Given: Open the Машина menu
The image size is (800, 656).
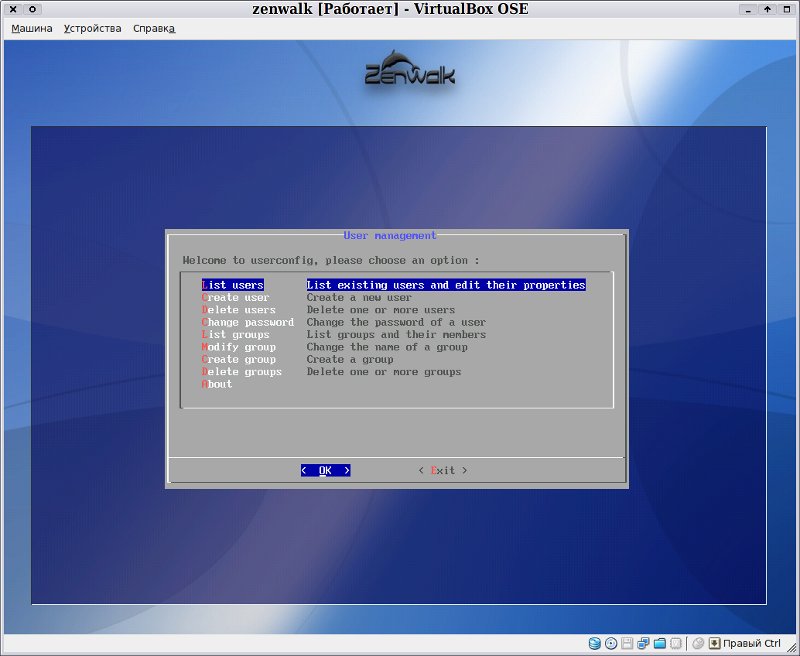Looking at the screenshot, I should 32,29.
